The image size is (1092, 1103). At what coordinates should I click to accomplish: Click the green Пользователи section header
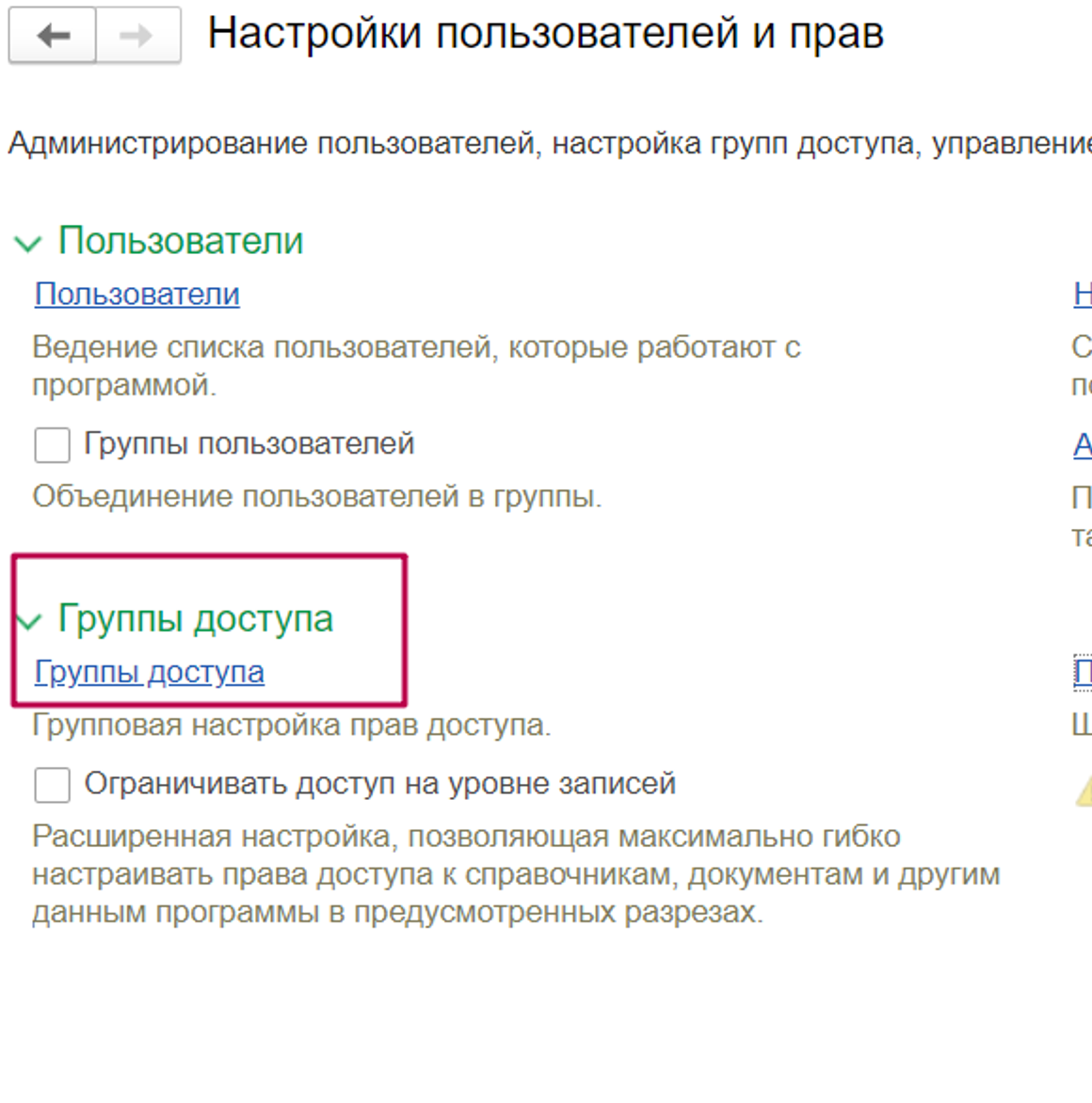[181, 241]
